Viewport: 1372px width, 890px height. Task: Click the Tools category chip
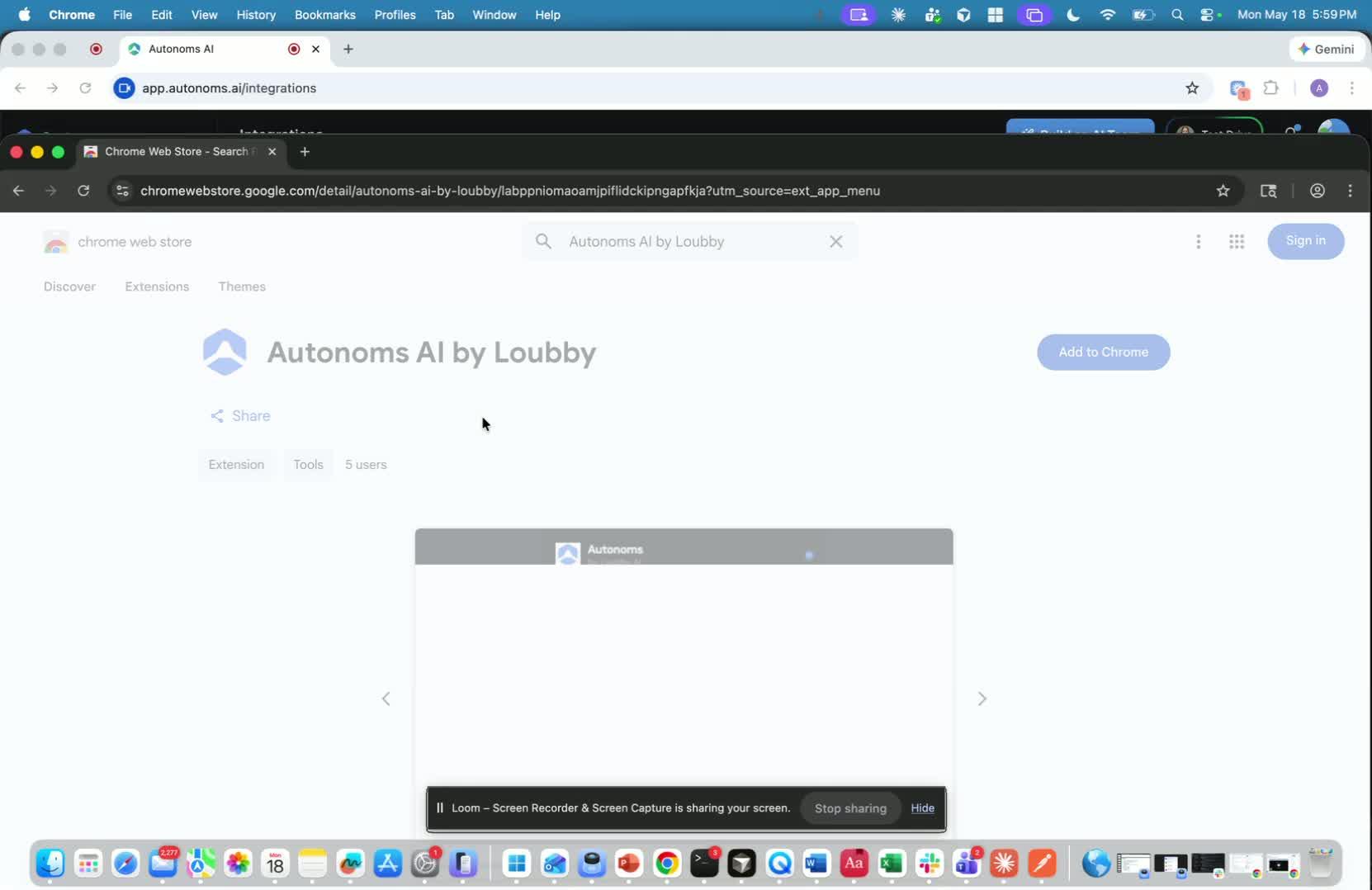(308, 465)
